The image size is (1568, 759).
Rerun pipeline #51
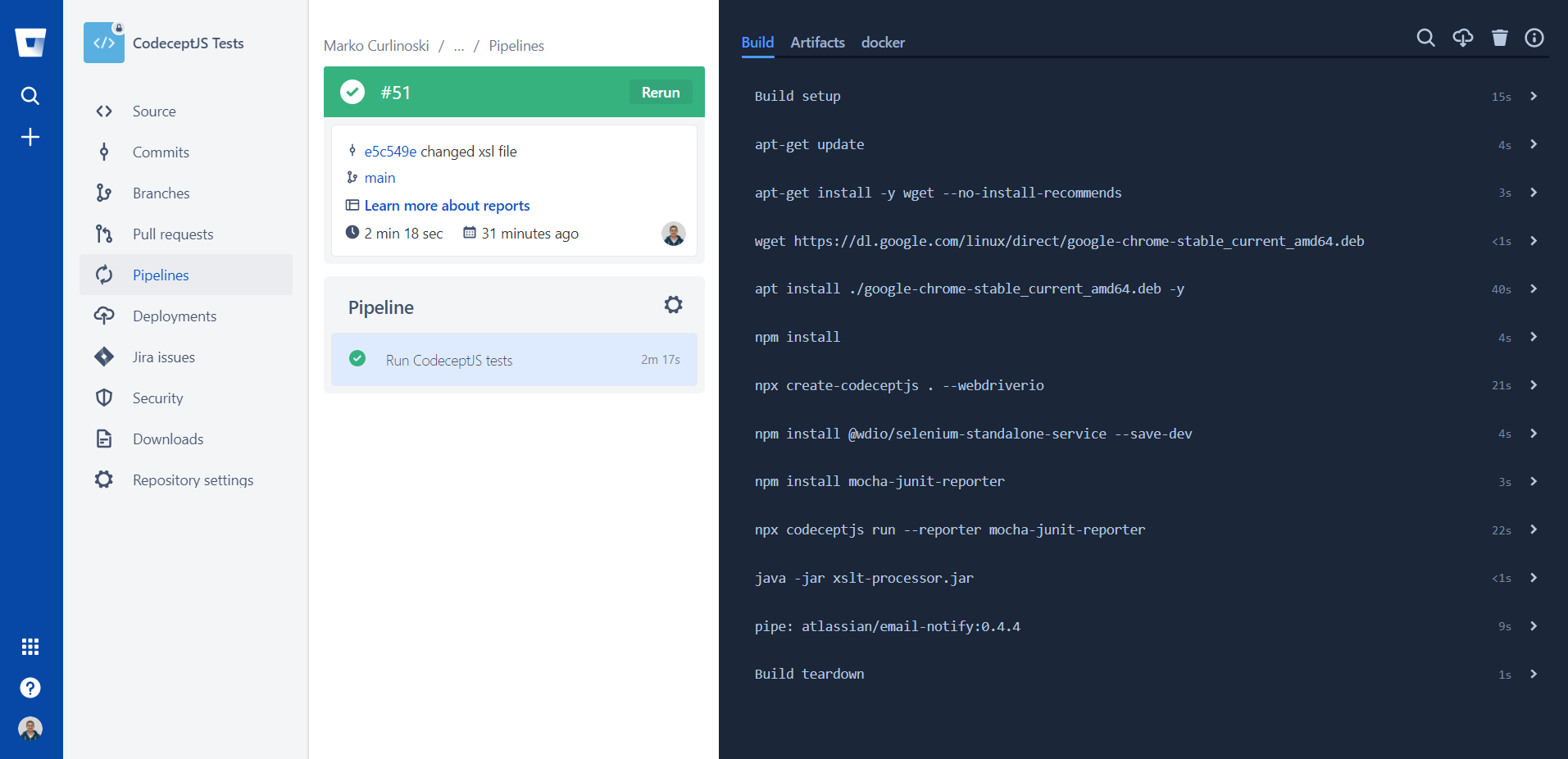tap(661, 93)
